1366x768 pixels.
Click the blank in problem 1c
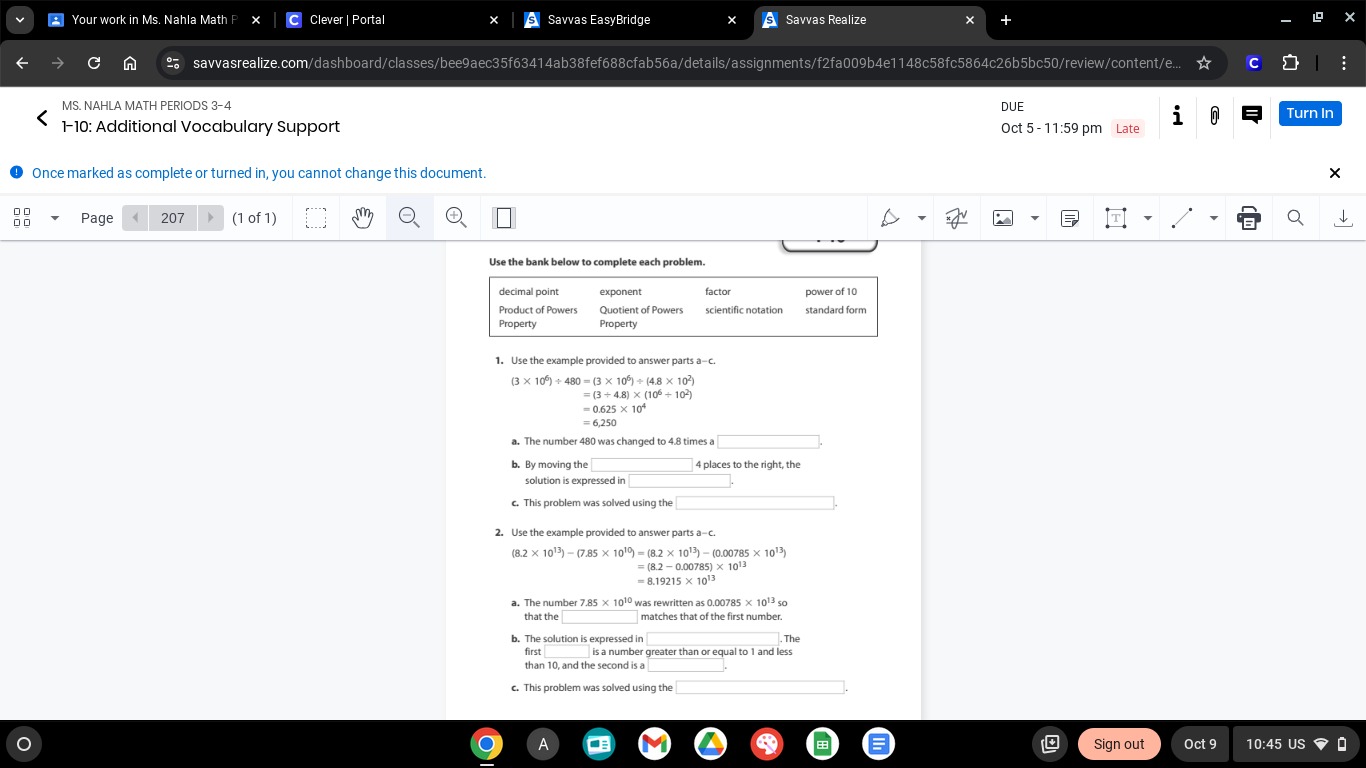click(755, 503)
